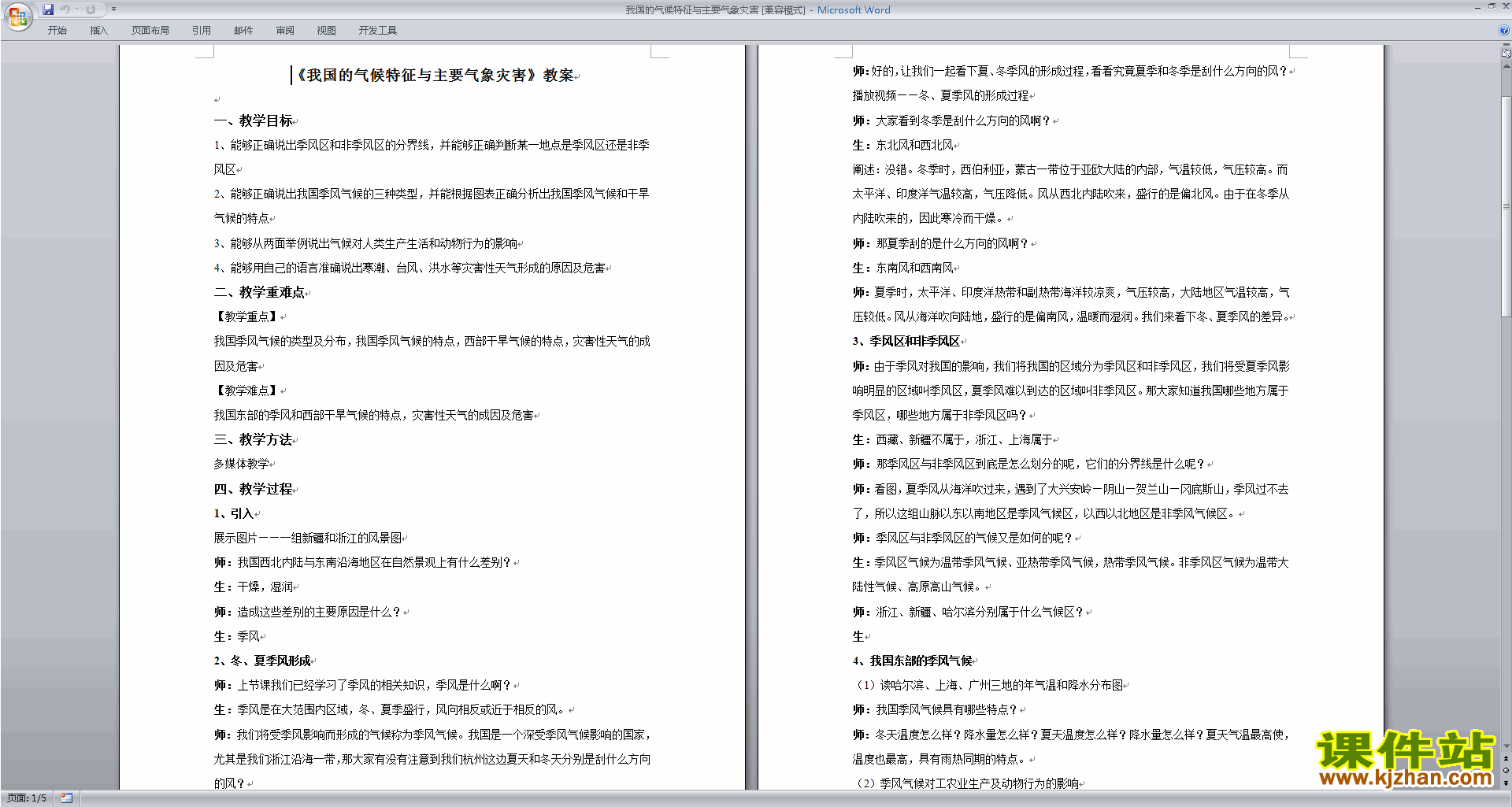1512x807 pixels.
Task: Click the subheading 2、冬、夏季风形成
Action: [x=262, y=661]
